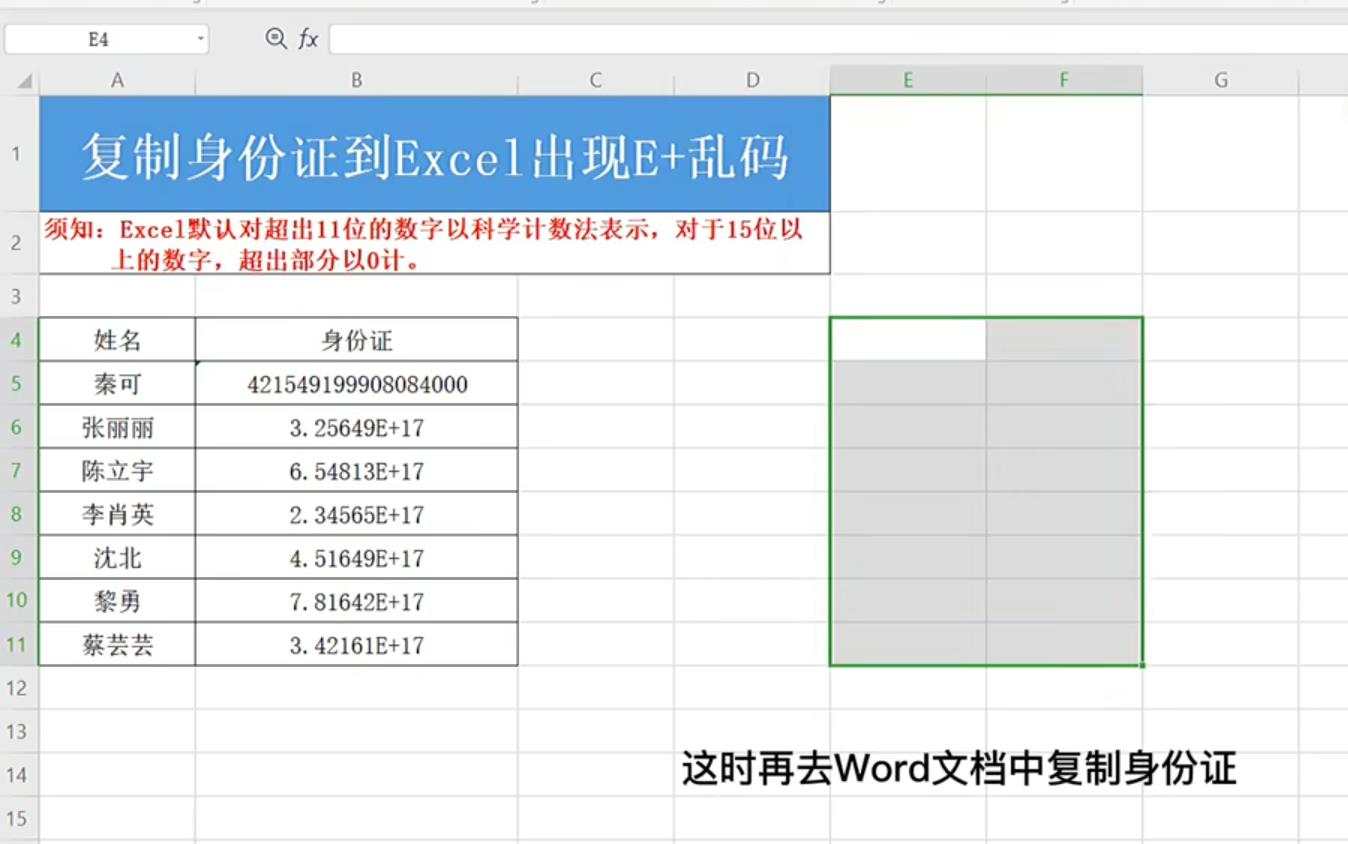Click into the formula bar input
Screen dimensions: 1348x844
838,39
